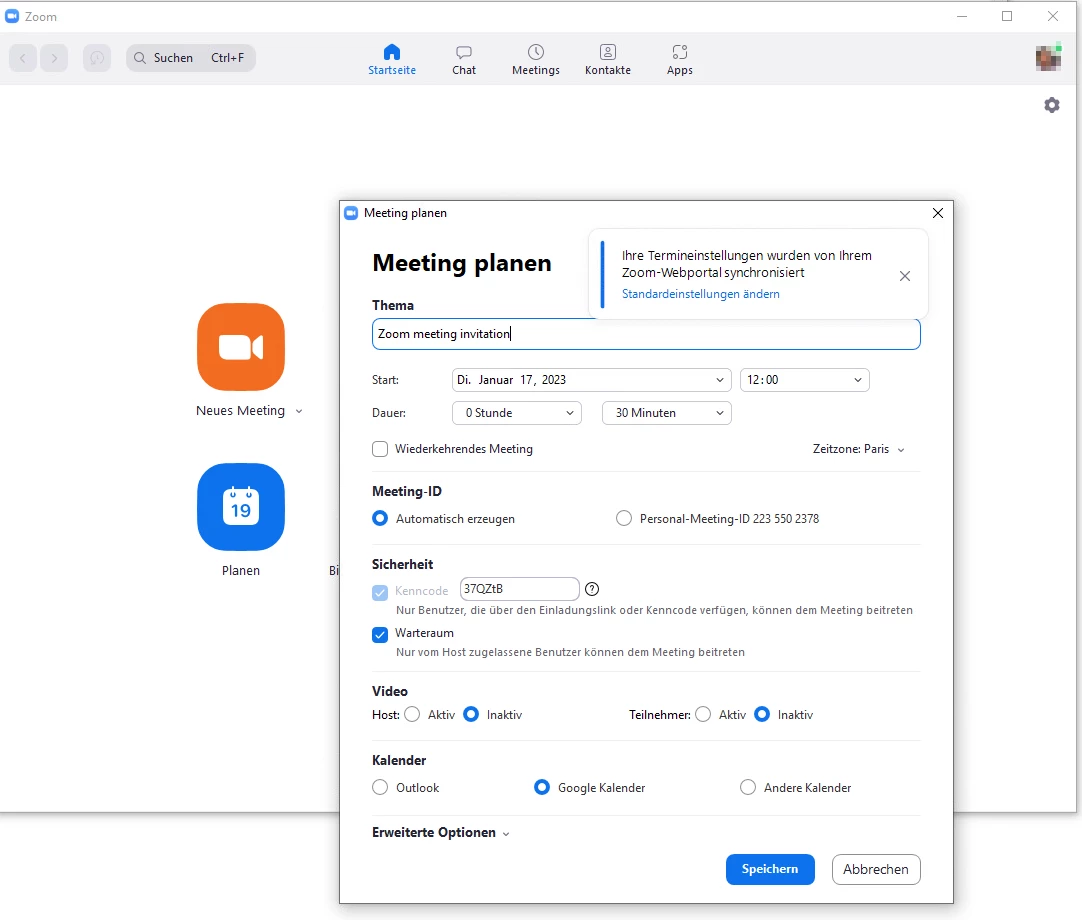Open the Apps tab
The width and height of the screenshot is (1082, 920).
(x=680, y=59)
